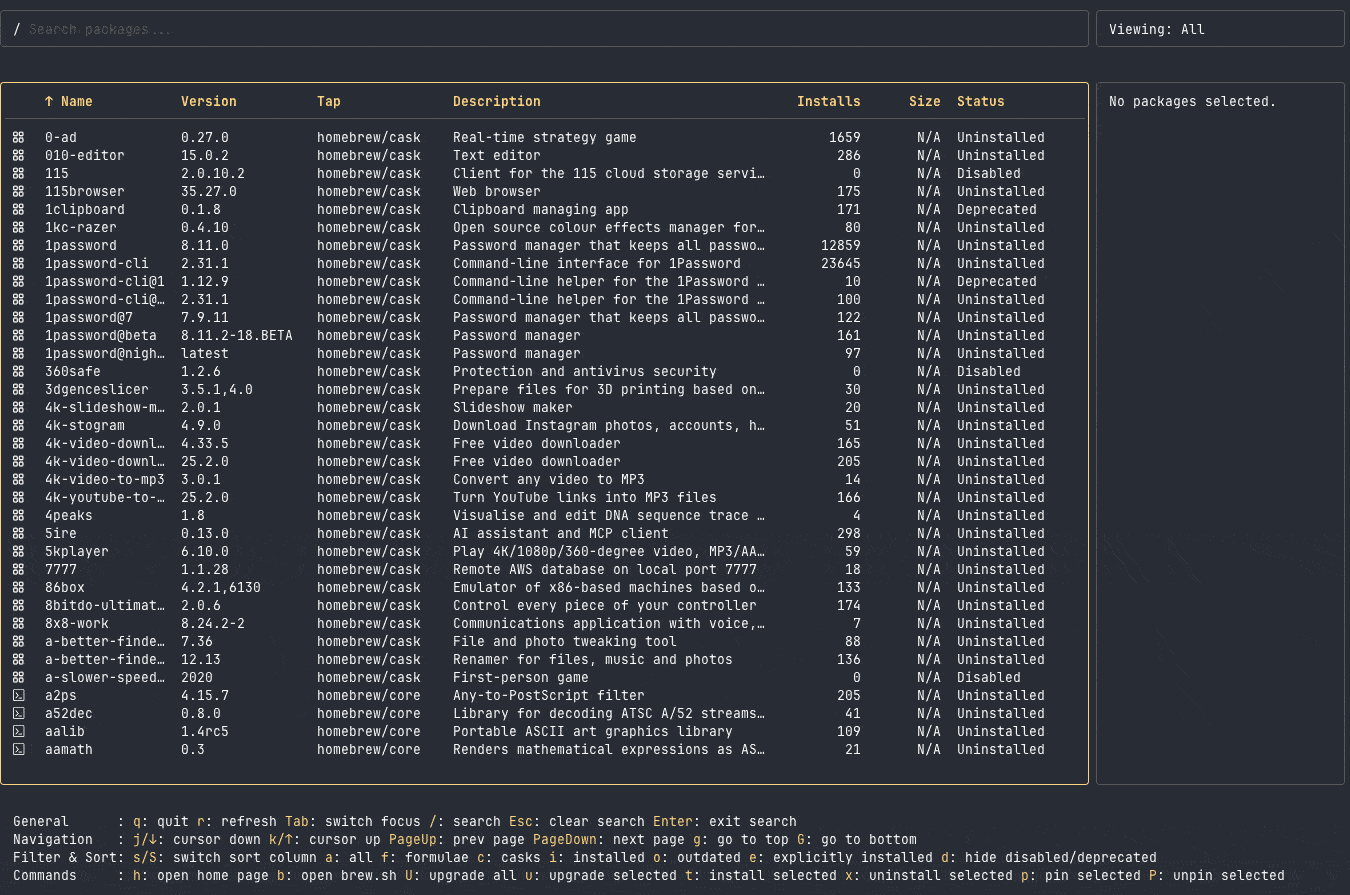1350x895 pixels.
Task: Click 'h: open home page' command hint
Action: [x=201, y=875]
